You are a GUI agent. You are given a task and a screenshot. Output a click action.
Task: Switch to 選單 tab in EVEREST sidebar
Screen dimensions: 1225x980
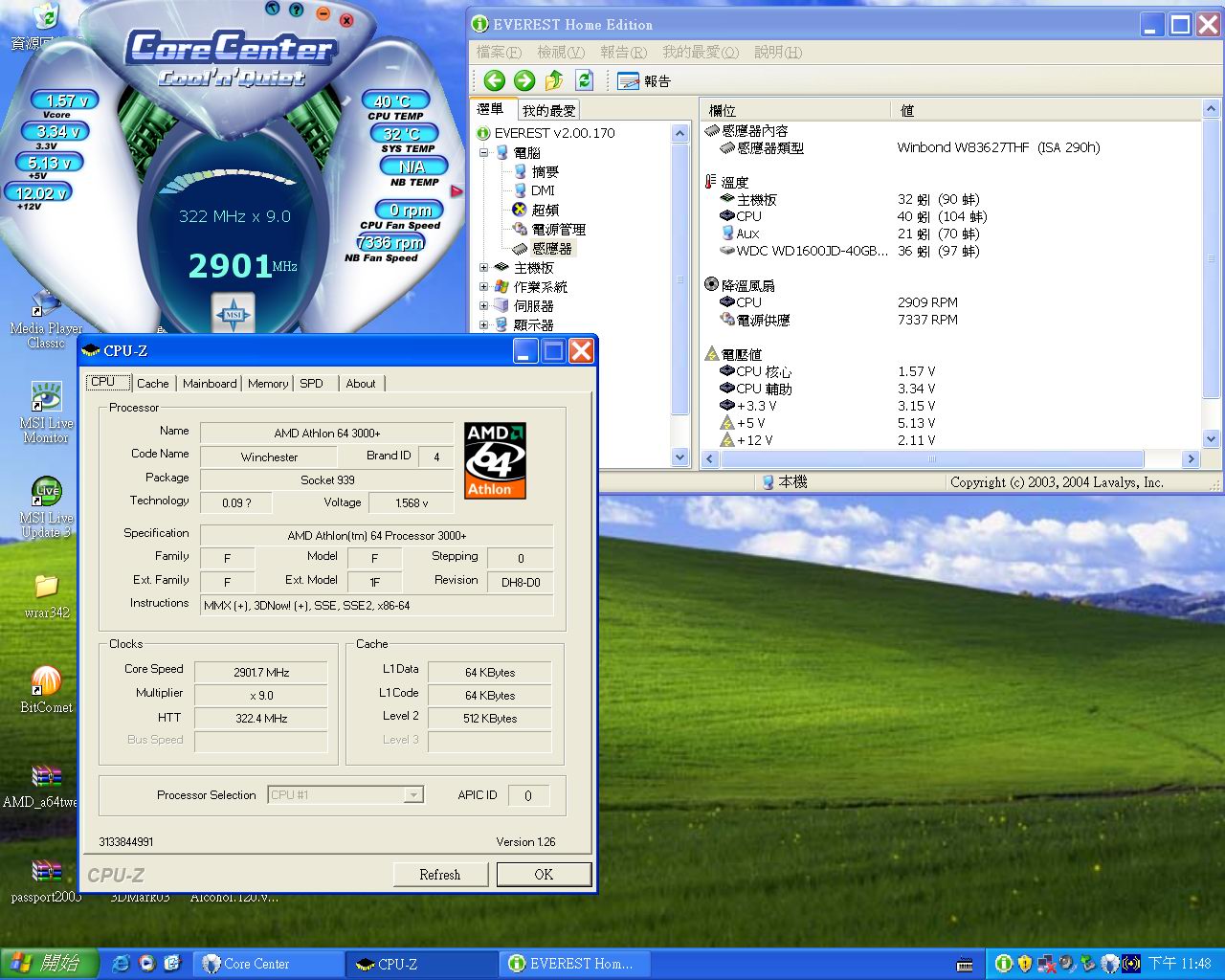tap(491, 109)
